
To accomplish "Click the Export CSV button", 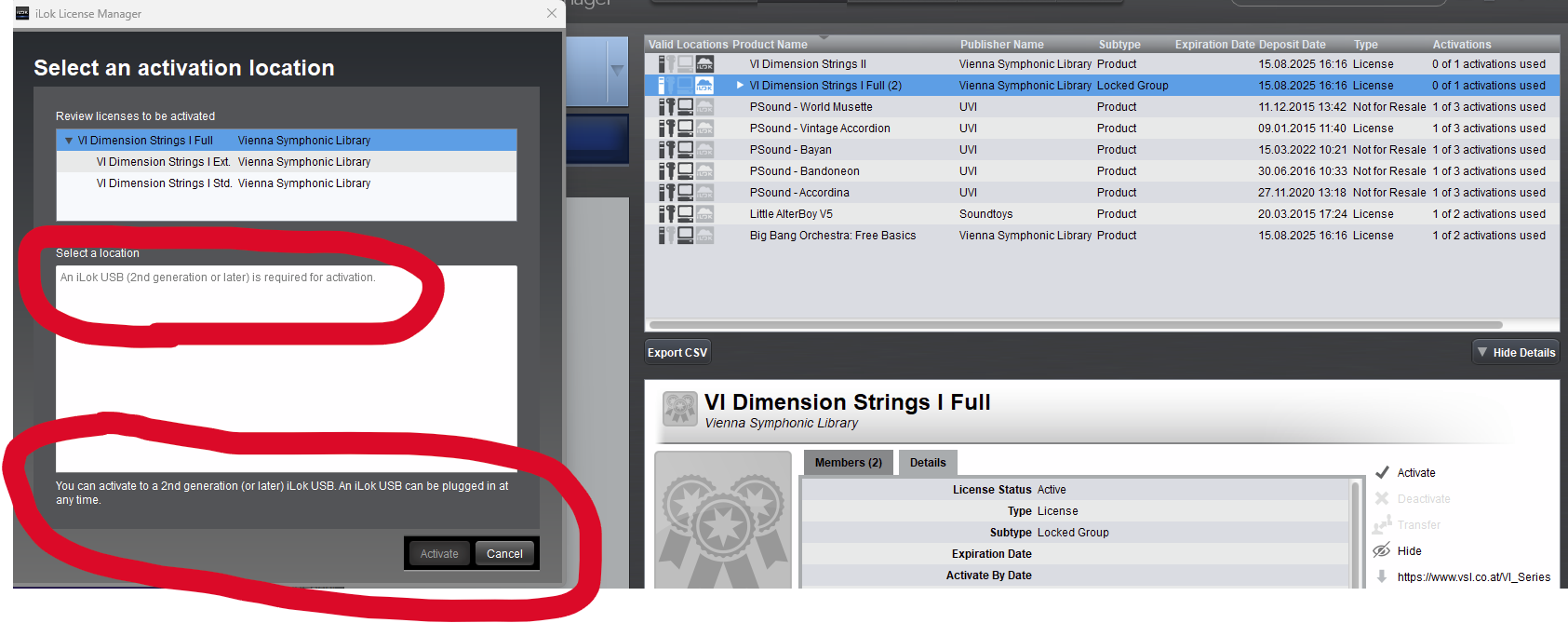I will 677,352.
